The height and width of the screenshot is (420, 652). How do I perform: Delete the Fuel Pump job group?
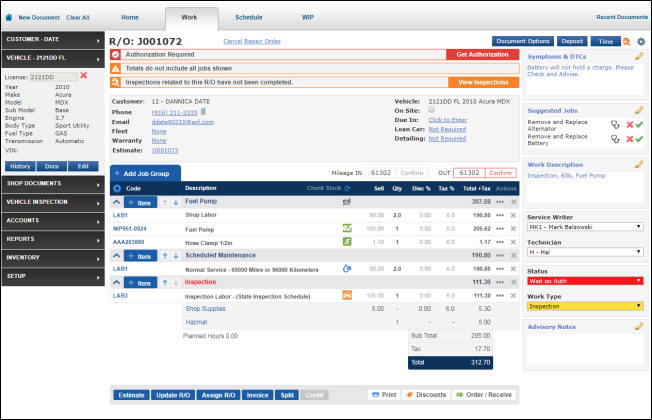(514, 202)
